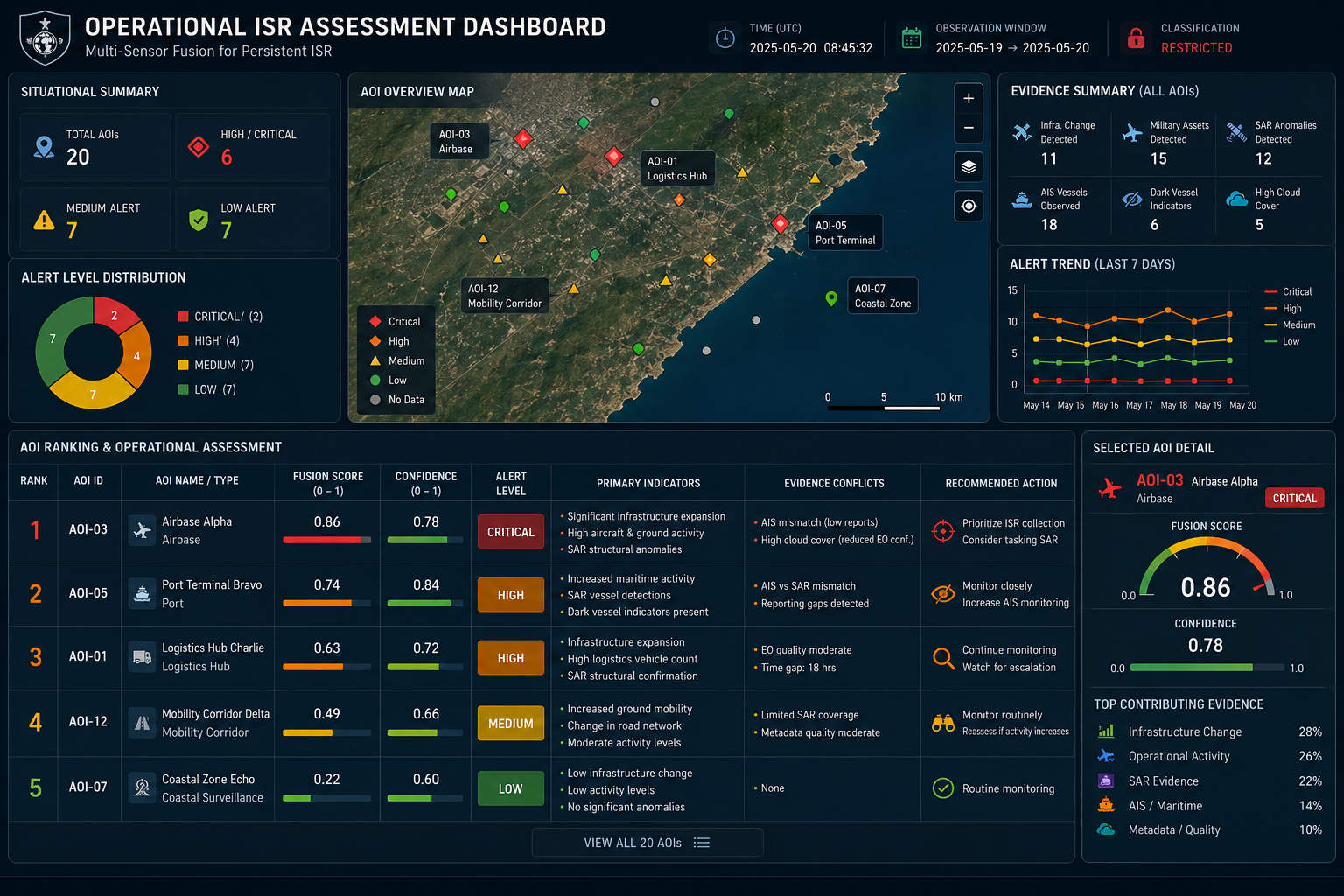Viewport: 1344px width, 896px height.
Task: Click the CRITICAL red legend swatch in distribution
Action: pyautogui.click(x=183, y=317)
